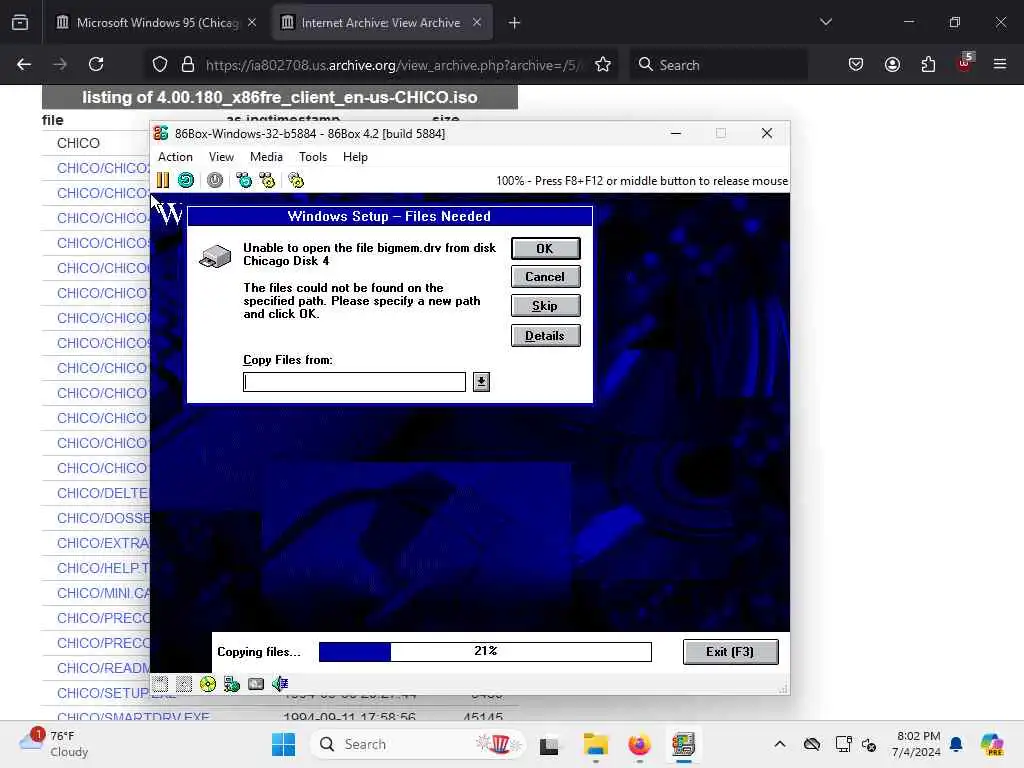The width and height of the screenshot is (1024, 768).
Task: Open clock and date showing 8:02 PM
Action: point(918,744)
